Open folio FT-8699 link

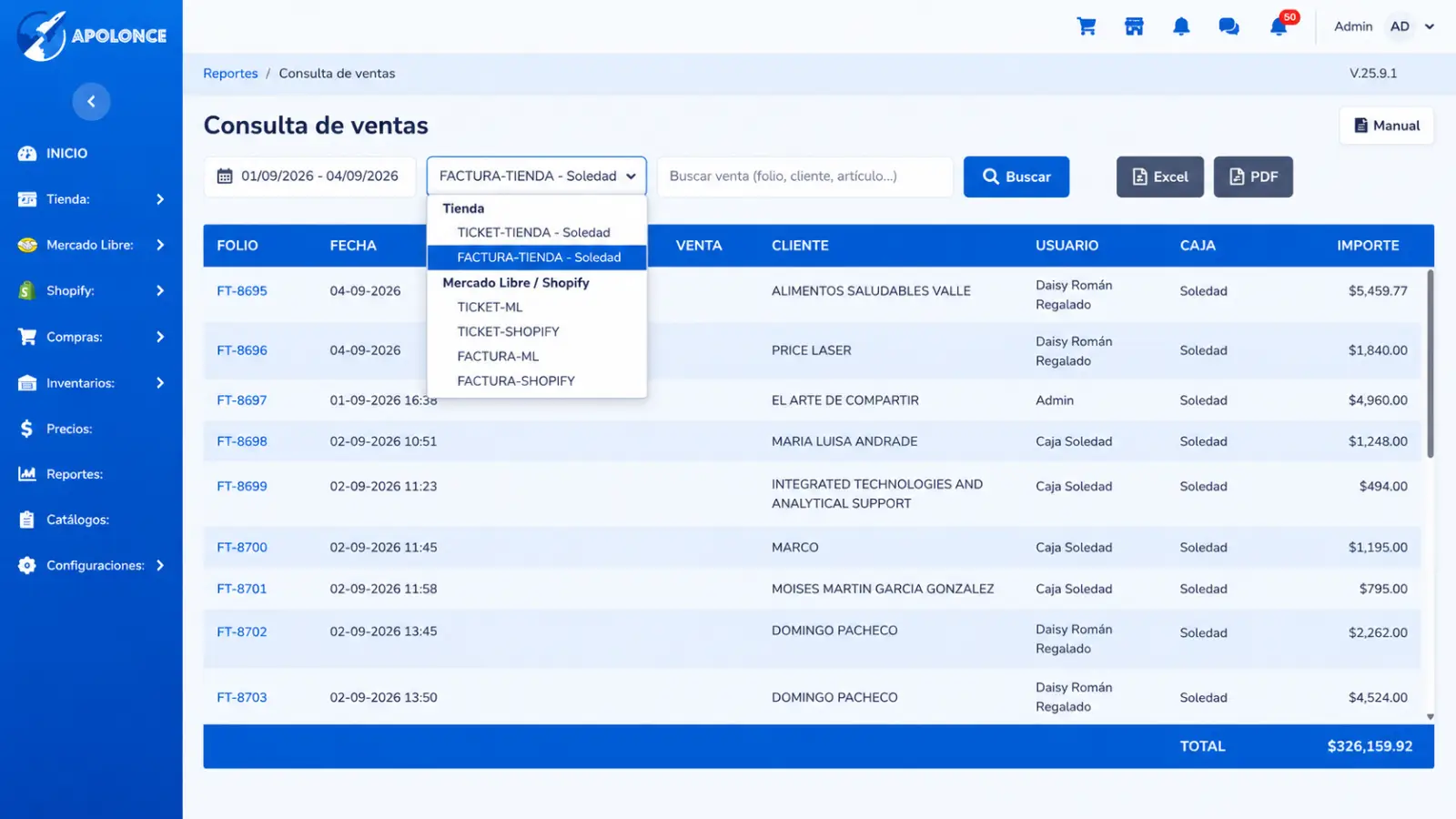pyautogui.click(x=242, y=487)
